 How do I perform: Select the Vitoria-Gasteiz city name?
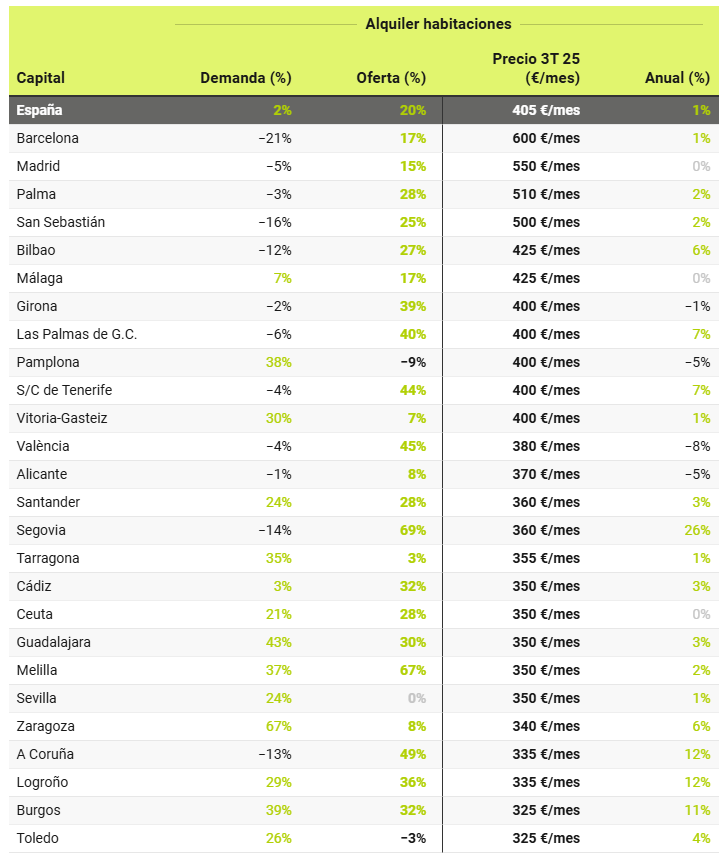[x=62, y=418]
